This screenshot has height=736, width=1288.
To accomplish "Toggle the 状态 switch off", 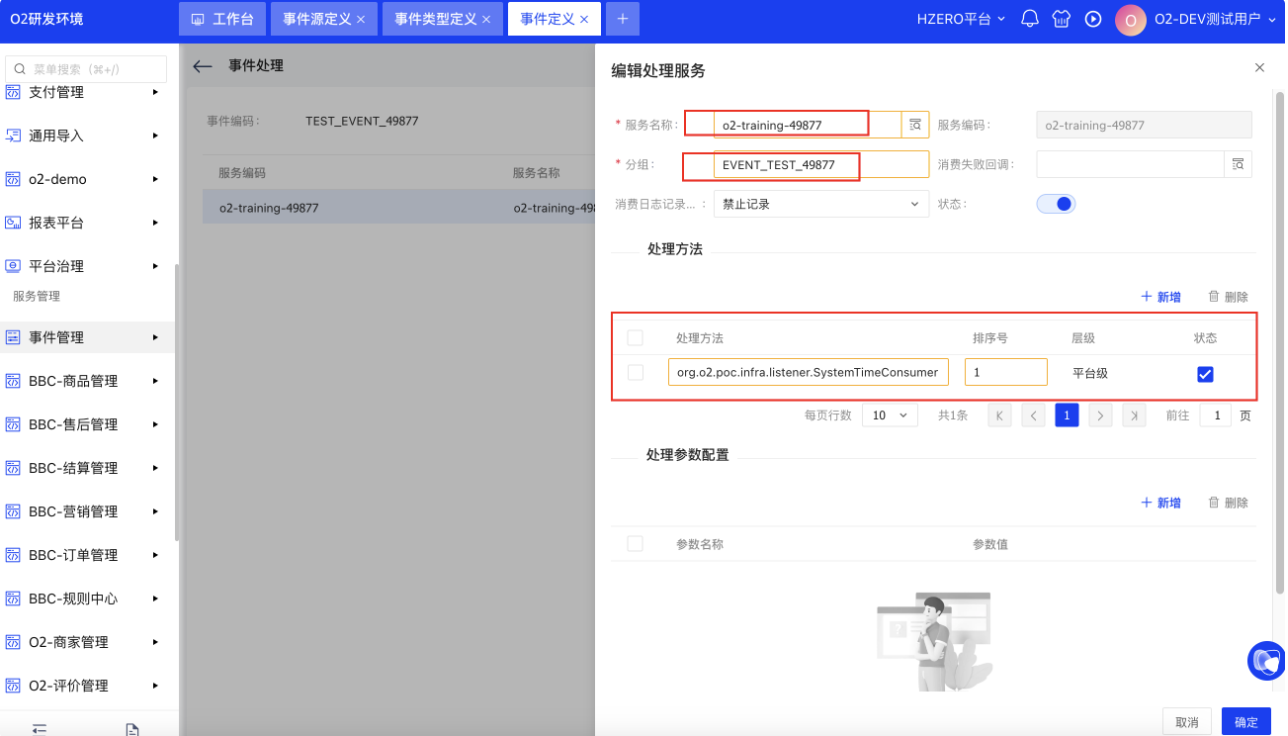I will coord(1055,204).
